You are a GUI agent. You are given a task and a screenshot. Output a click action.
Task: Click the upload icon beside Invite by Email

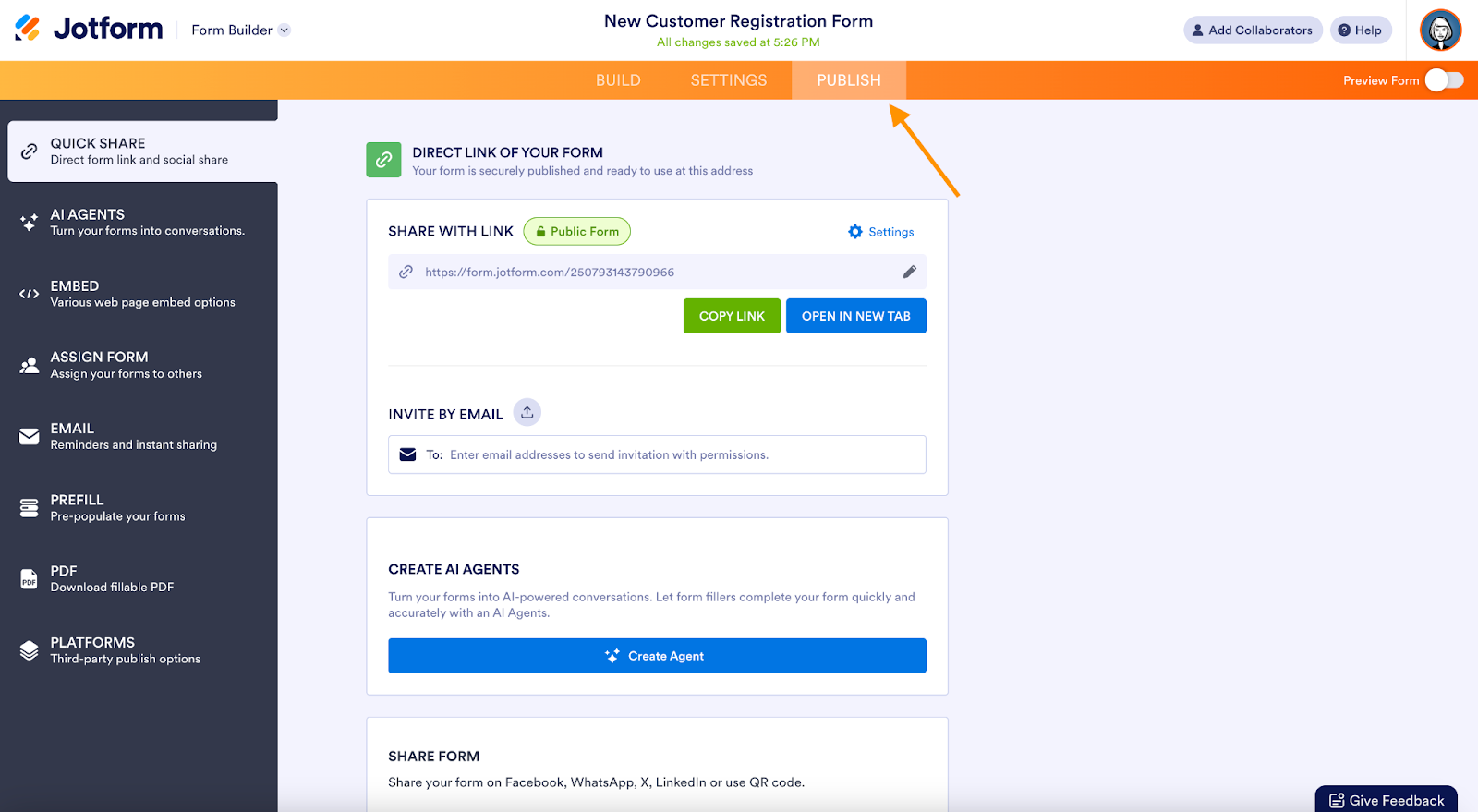click(x=527, y=413)
